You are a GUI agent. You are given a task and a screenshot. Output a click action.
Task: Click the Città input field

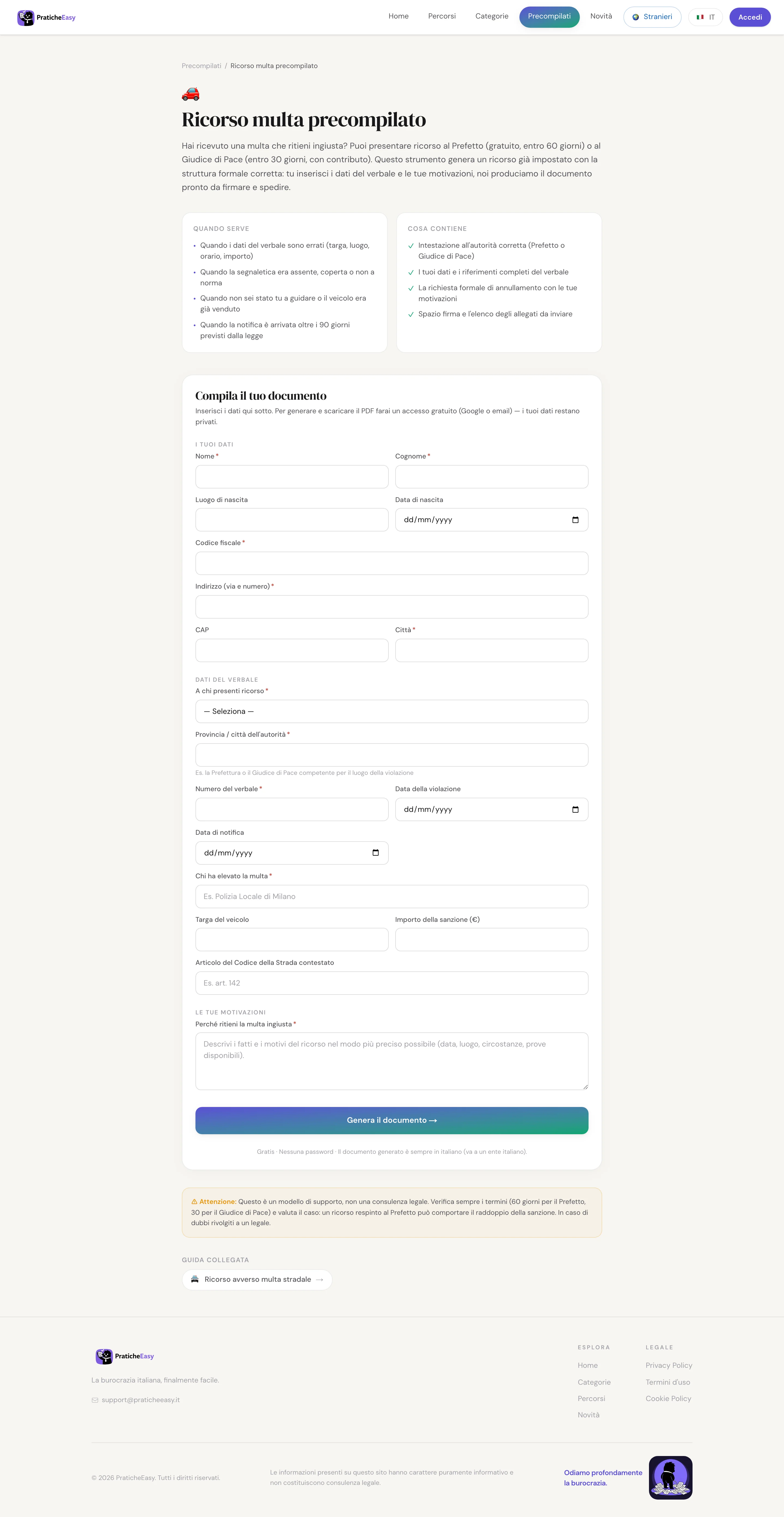[492, 651]
